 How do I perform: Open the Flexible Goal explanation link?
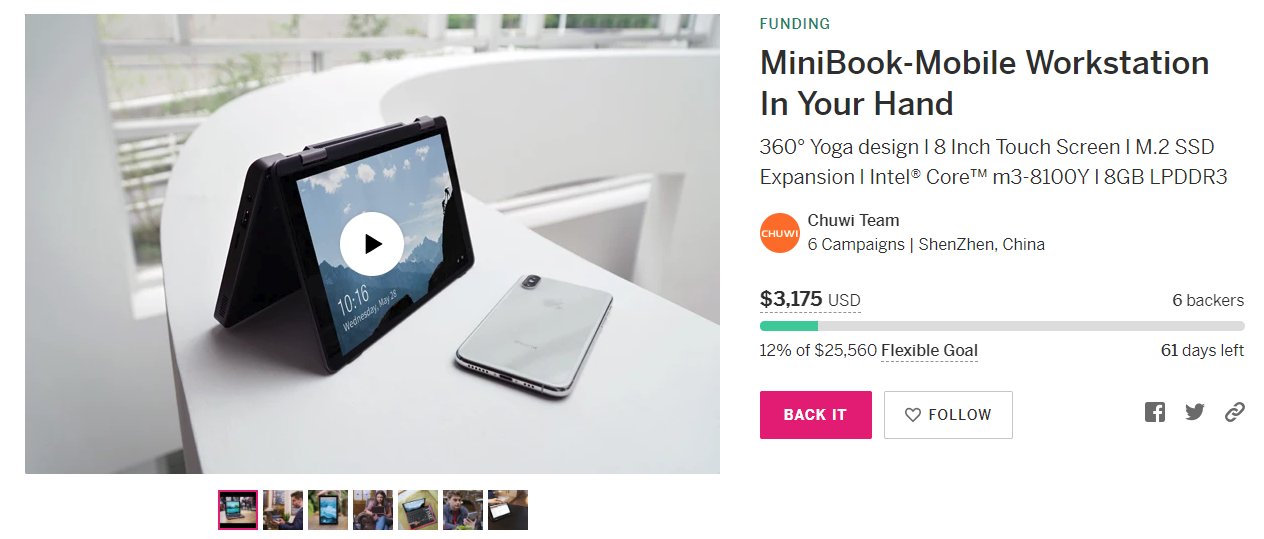[x=929, y=351]
